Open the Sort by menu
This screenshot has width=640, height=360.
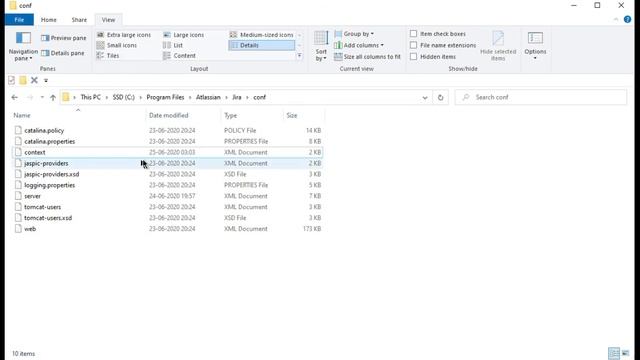[321, 46]
